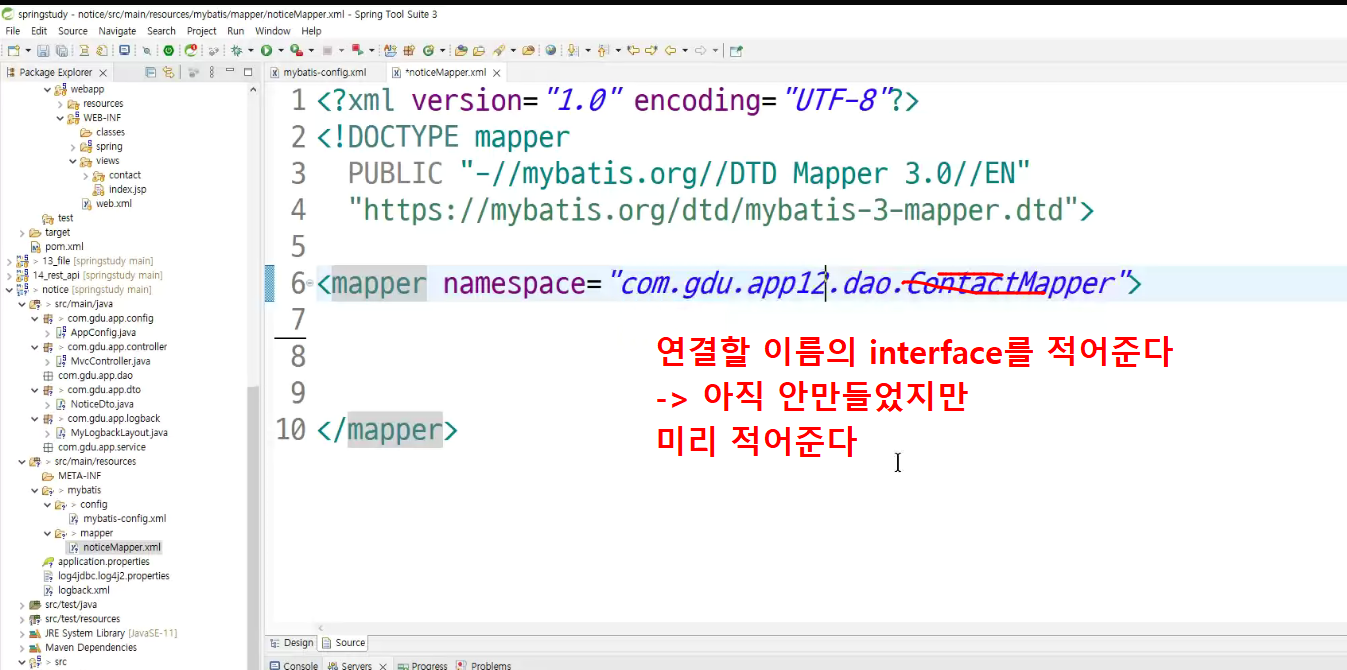Select NoticeDto.java in the tree
Viewport: 1347px width, 670px height.
[x=95, y=404]
